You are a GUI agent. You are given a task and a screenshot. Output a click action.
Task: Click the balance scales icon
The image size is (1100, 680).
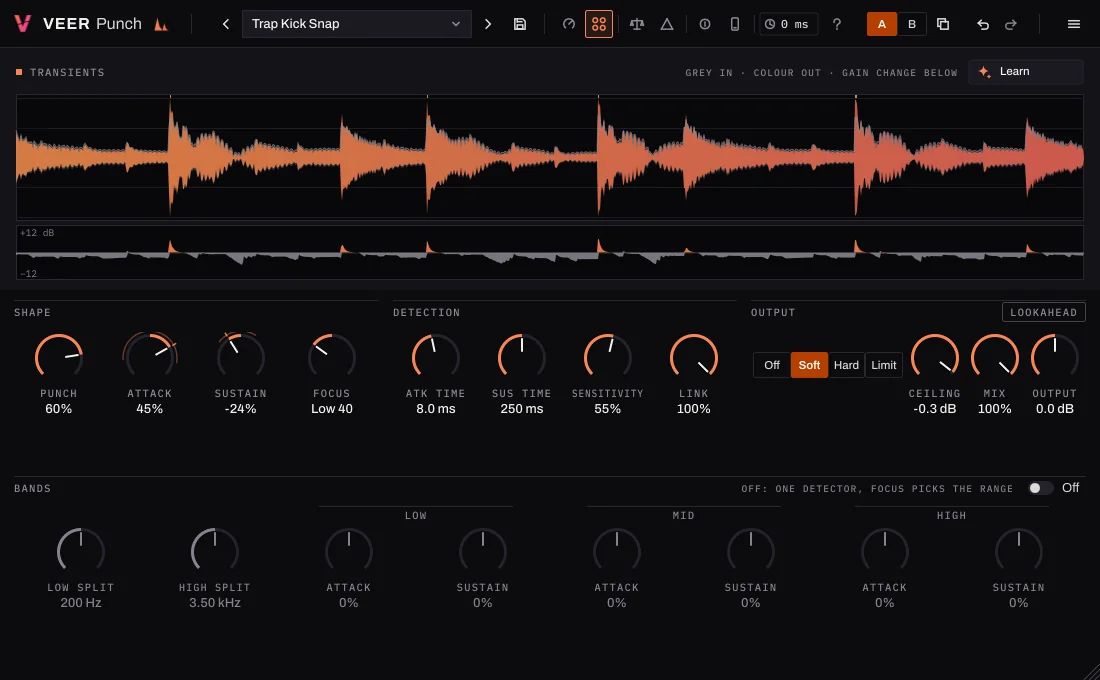click(x=637, y=24)
